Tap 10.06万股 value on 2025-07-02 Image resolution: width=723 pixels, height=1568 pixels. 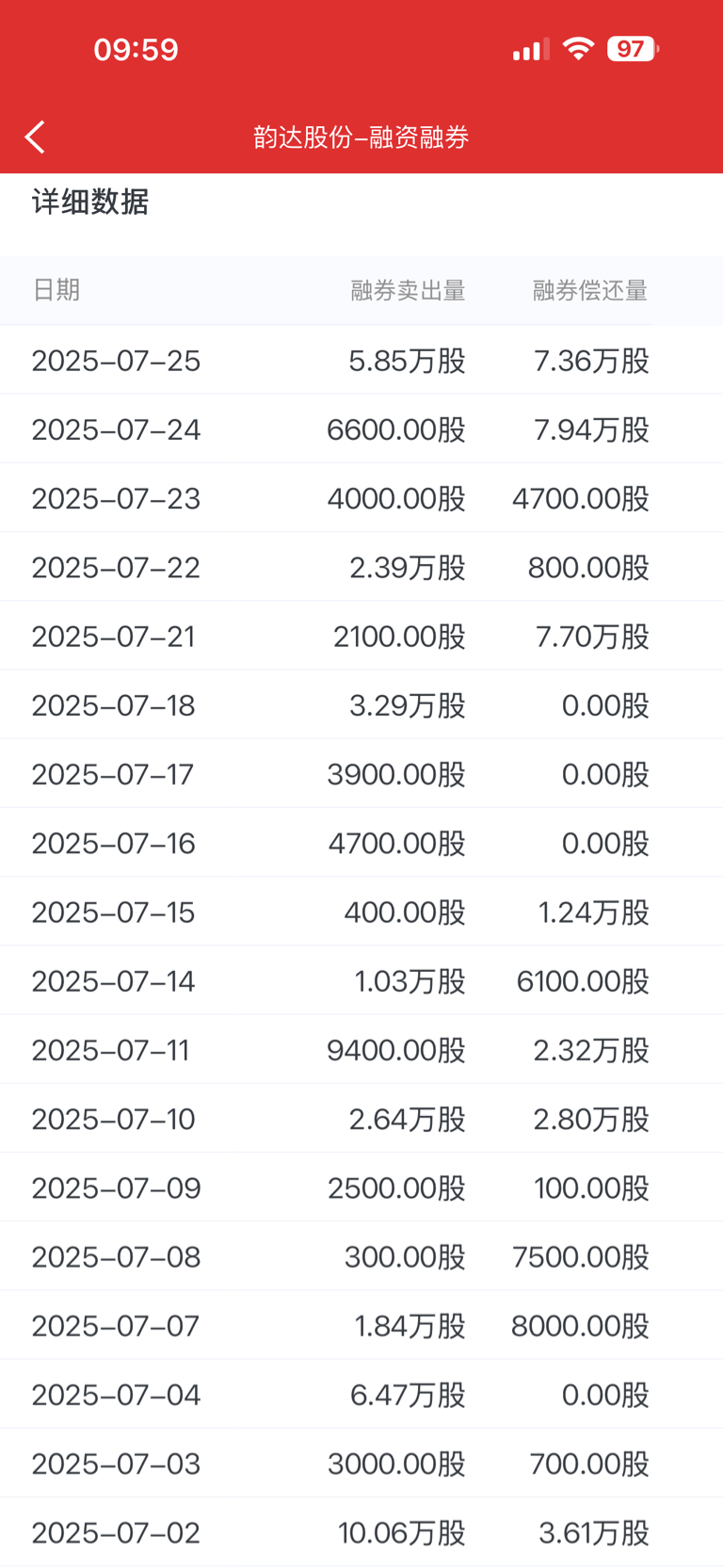[x=402, y=1532]
